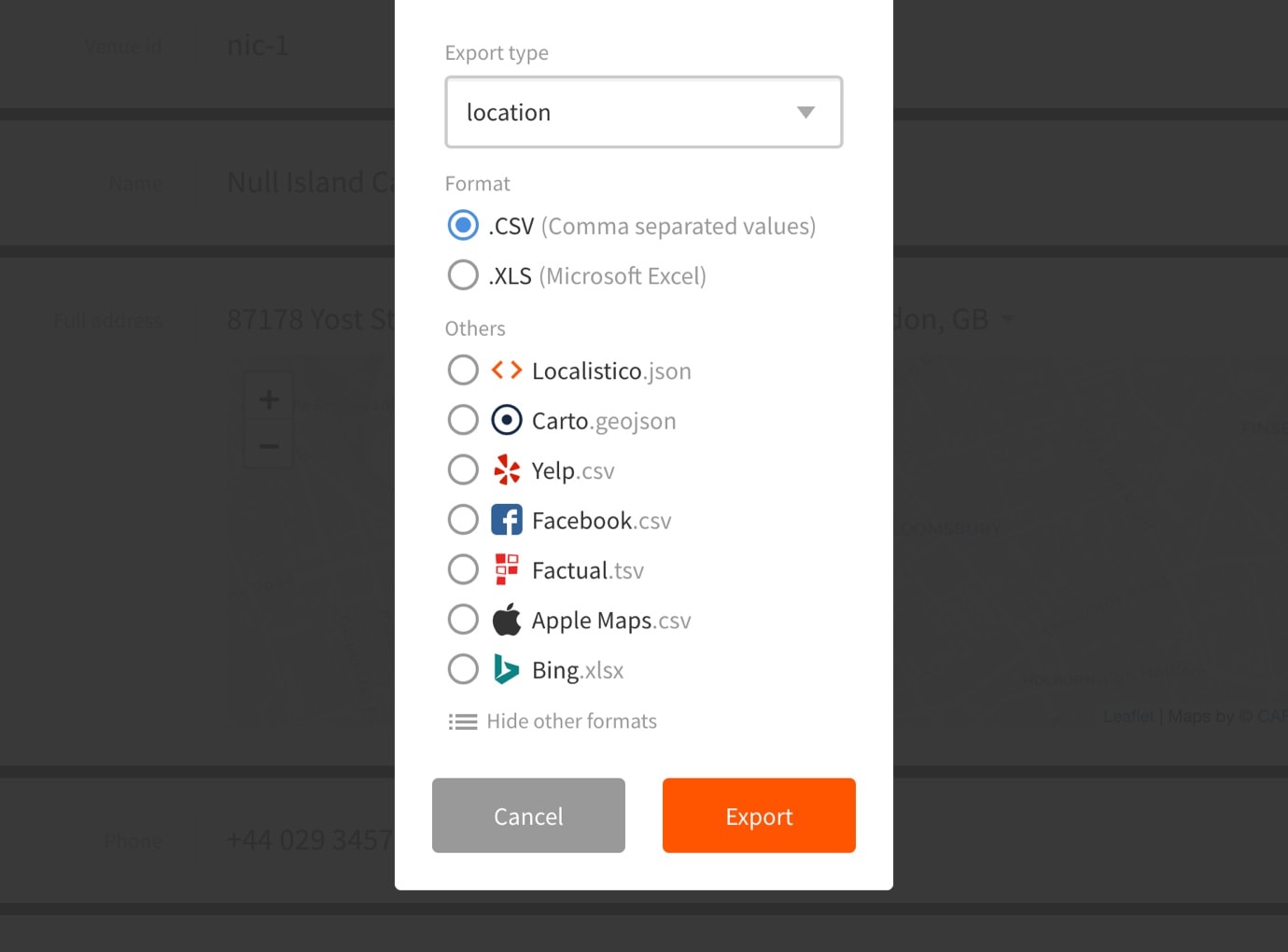Click the list icon beside Hide other formats
The image size is (1288, 952).
463,721
